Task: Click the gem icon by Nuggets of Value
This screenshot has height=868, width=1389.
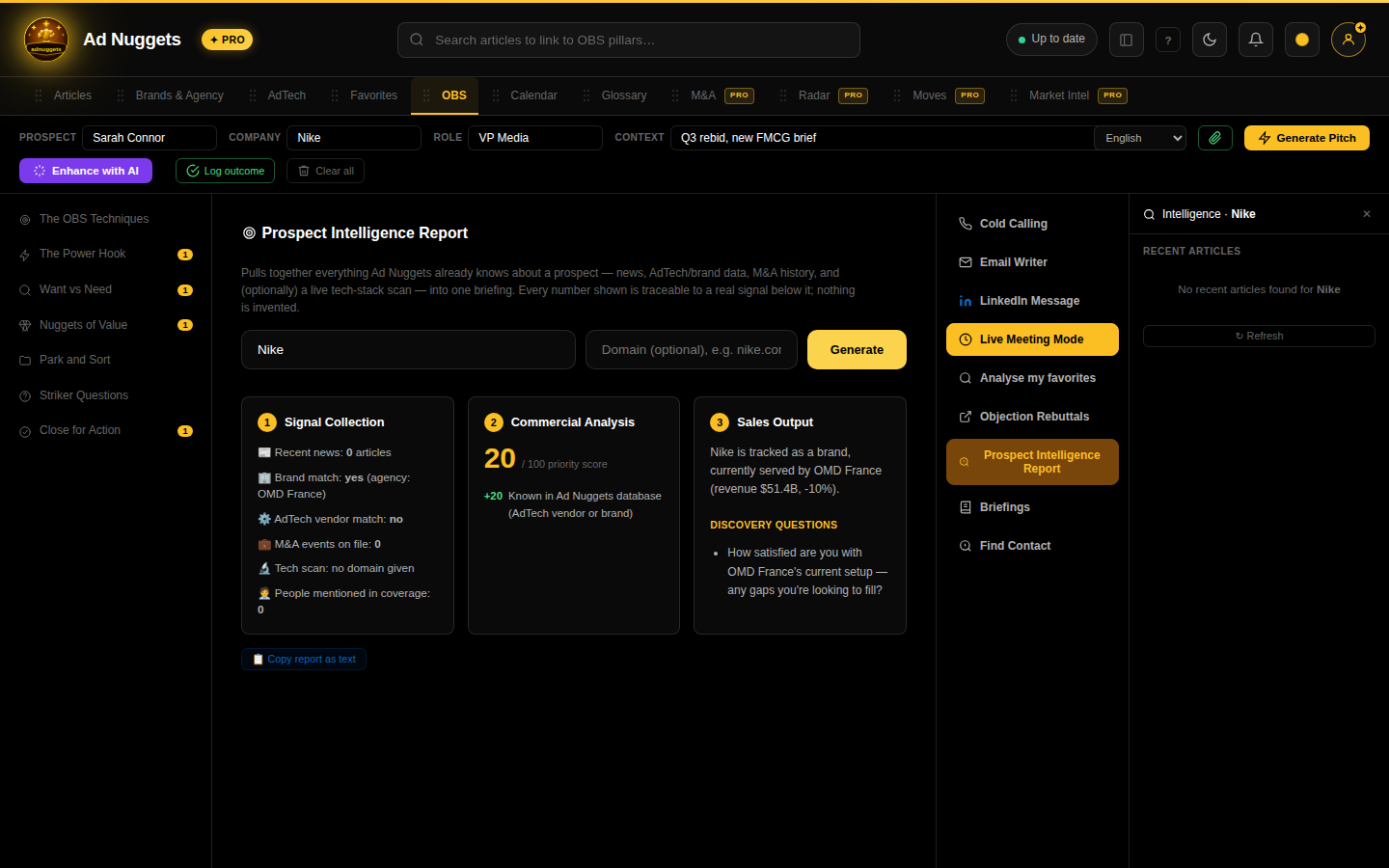Action: click(25, 326)
